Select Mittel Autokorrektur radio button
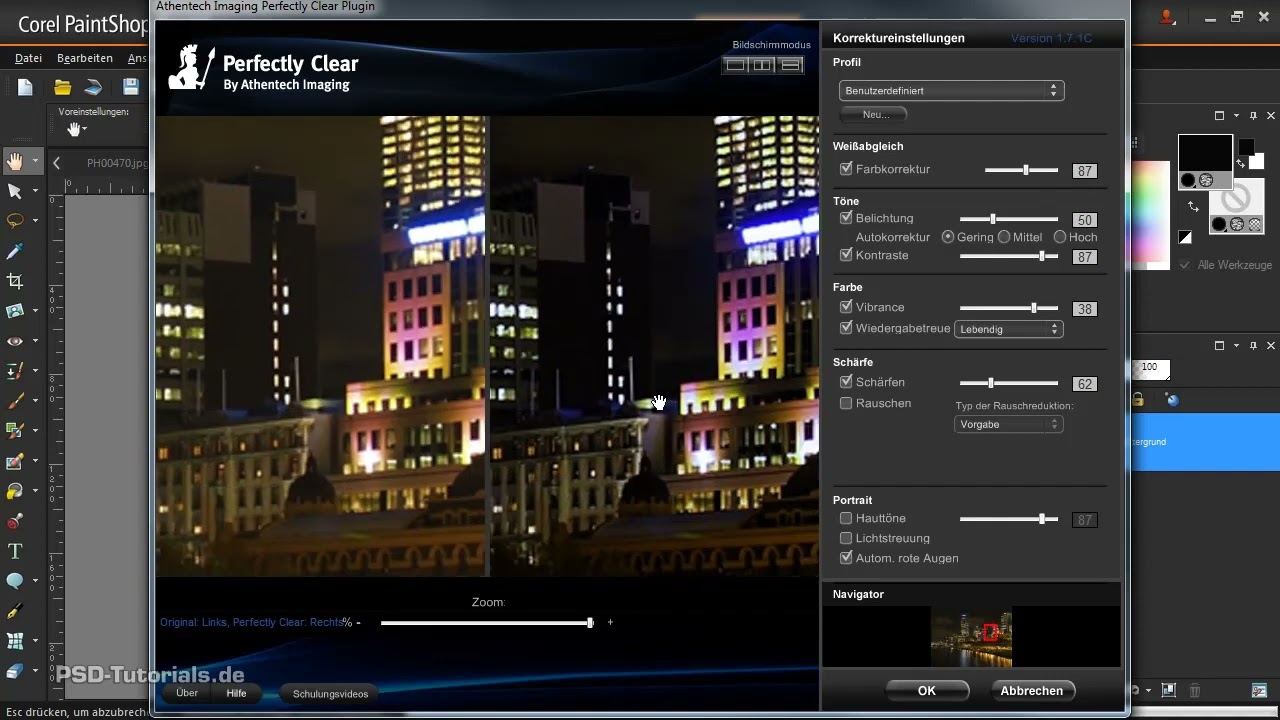The image size is (1280, 720). coord(1004,237)
